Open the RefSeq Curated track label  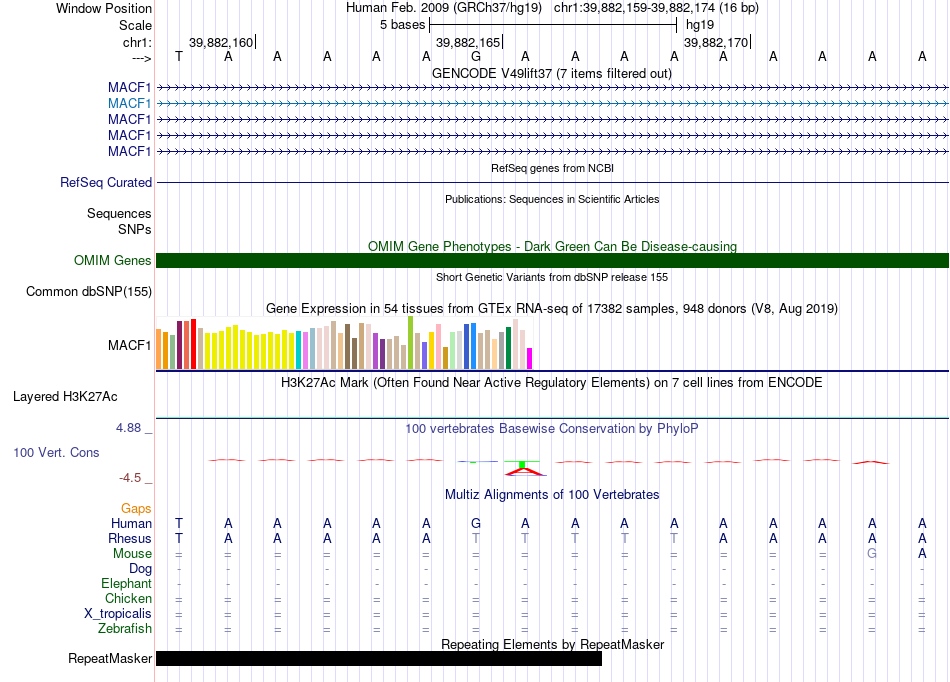106,182
